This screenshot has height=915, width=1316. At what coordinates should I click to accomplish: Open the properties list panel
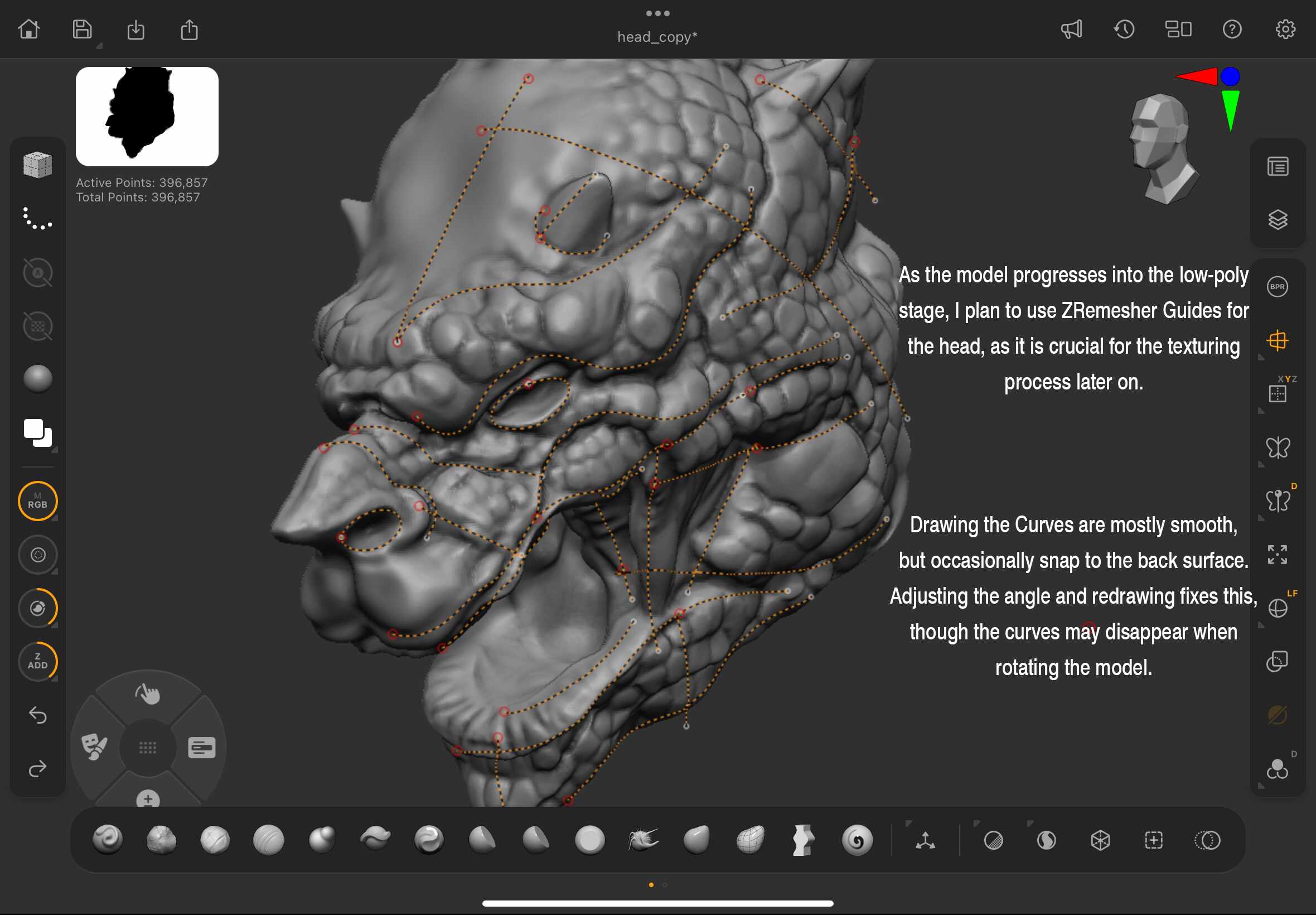1277,167
